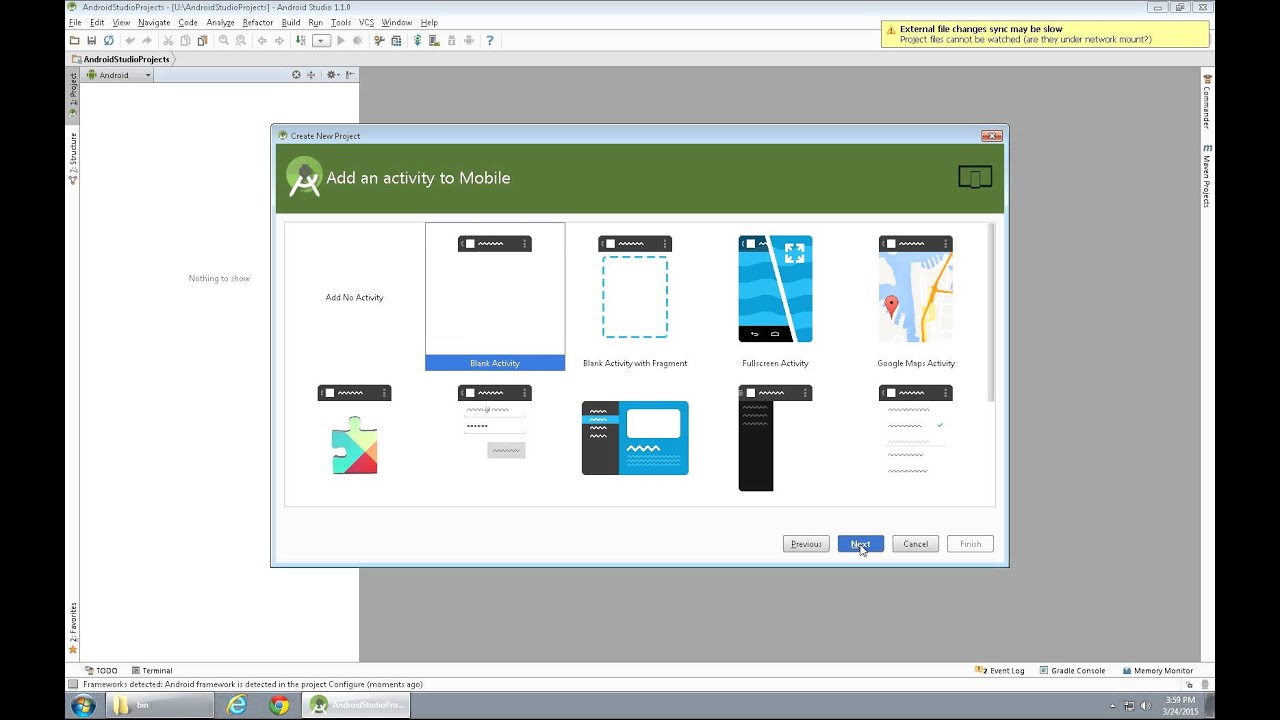Select the Blank Activity template
This screenshot has height=720, width=1280.
[495, 296]
